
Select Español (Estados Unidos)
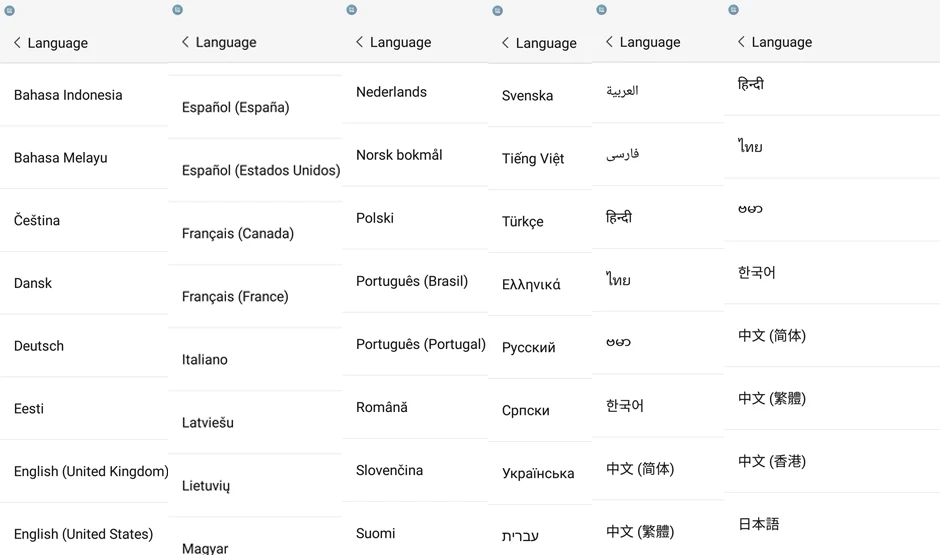point(255,170)
